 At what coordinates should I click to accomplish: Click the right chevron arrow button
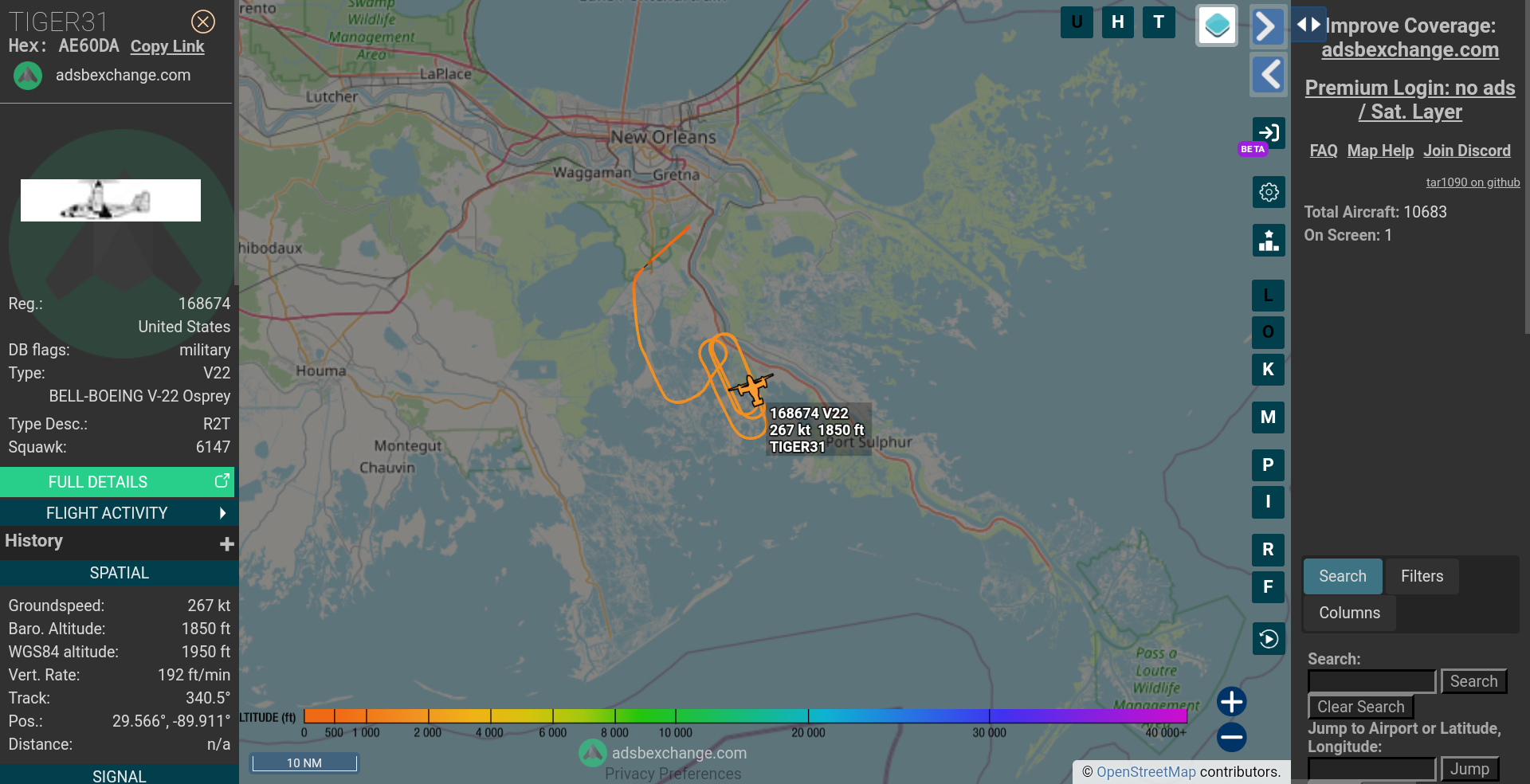(x=1267, y=26)
